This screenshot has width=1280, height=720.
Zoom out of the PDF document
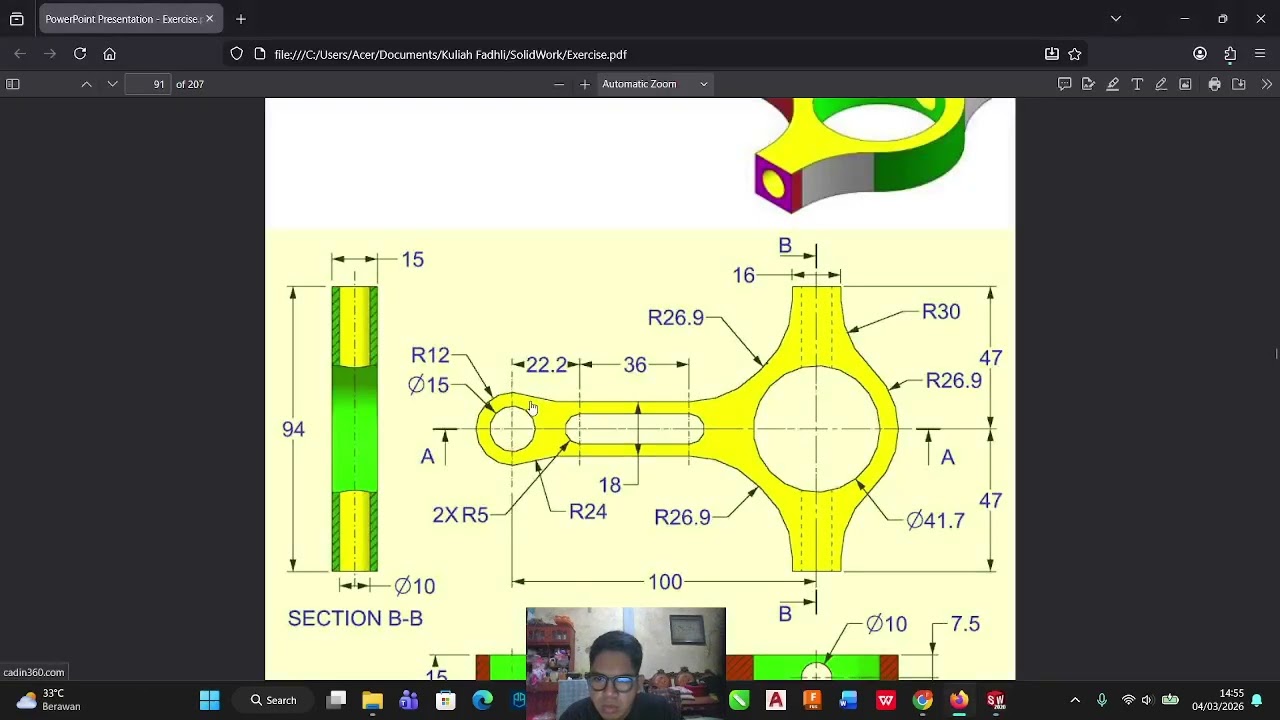pyautogui.click(x=559, y=84)
